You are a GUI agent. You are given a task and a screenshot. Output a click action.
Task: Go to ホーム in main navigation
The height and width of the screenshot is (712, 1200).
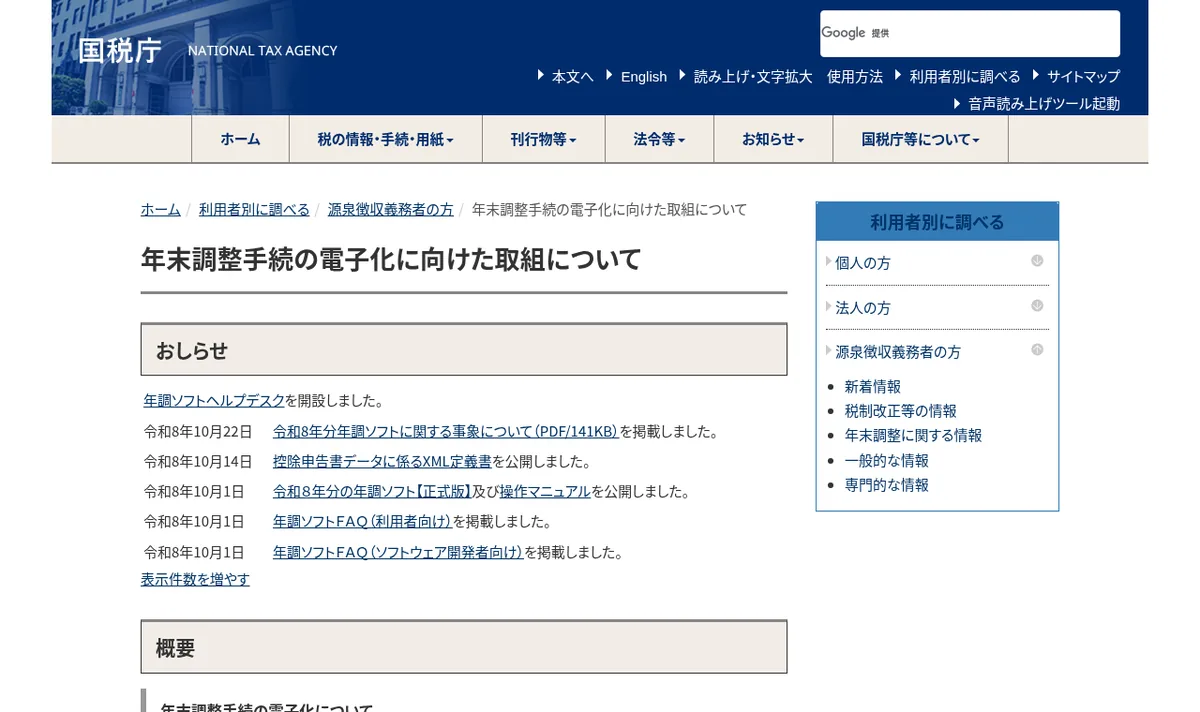pyautogui.click(x=240, y=139)
